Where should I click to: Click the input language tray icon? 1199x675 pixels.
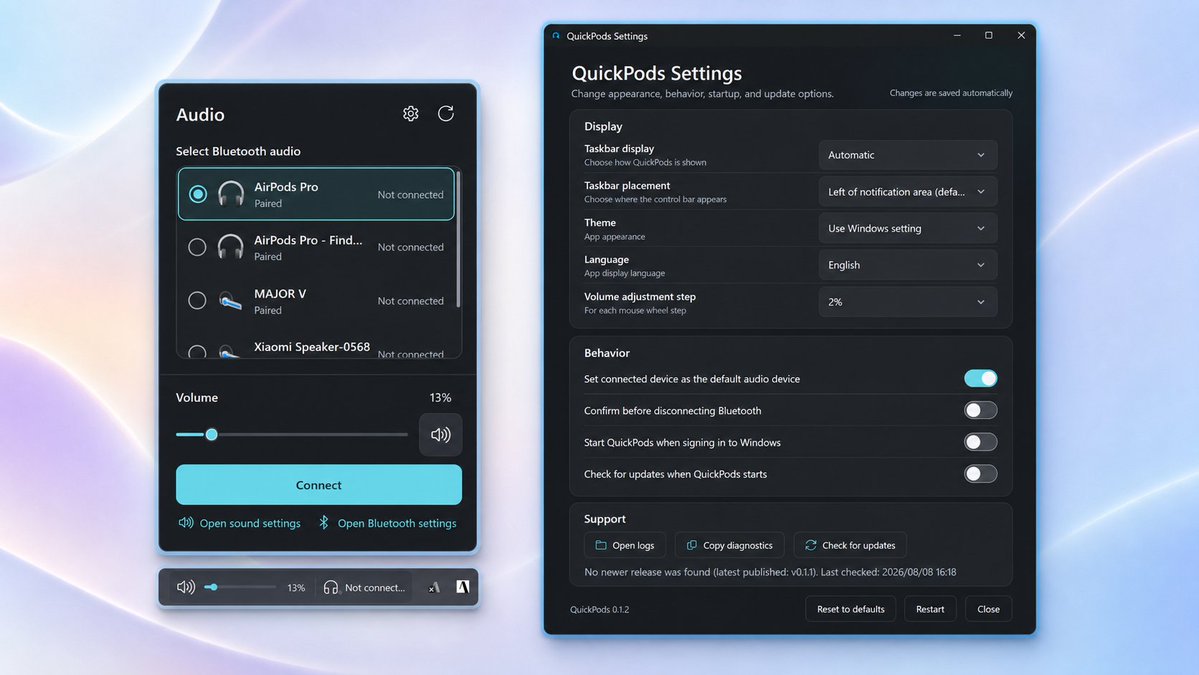434,587
